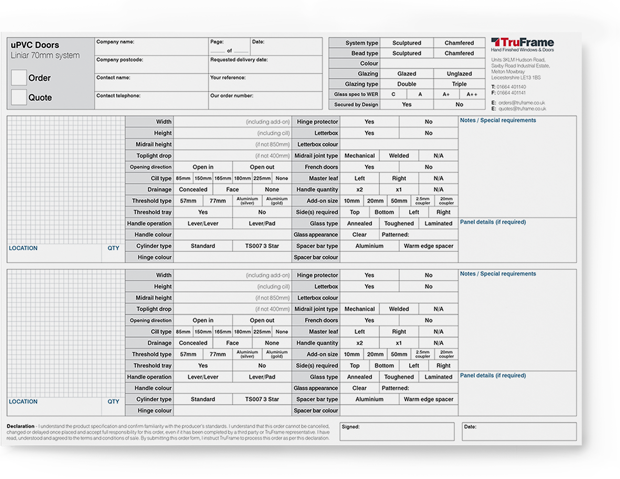
Task: Click the Contact name field
Action: tap(151, 82)
